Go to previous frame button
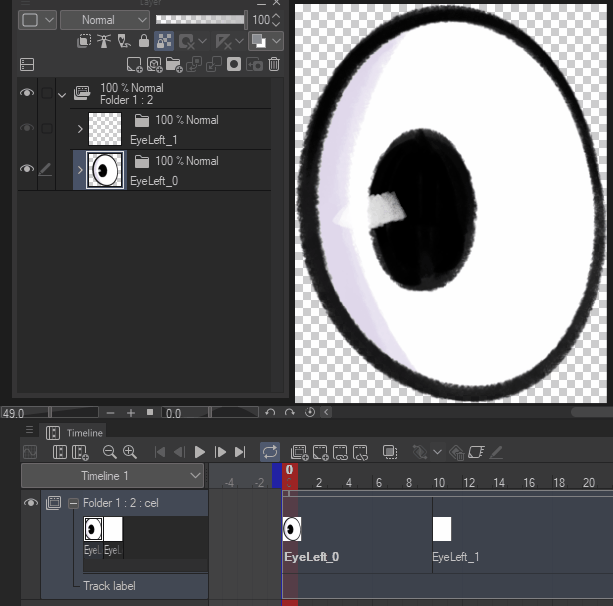 coord(179,452)
